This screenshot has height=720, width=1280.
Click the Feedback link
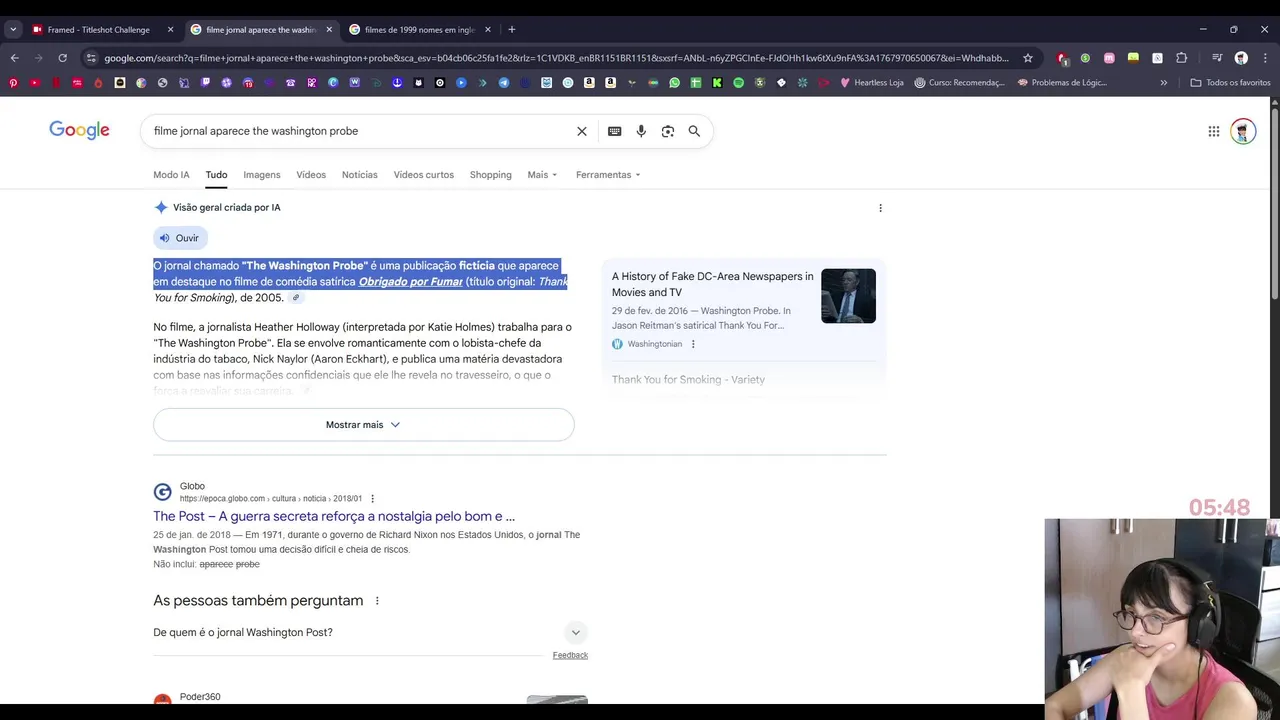pyautogui.click(x=570, y=655)
